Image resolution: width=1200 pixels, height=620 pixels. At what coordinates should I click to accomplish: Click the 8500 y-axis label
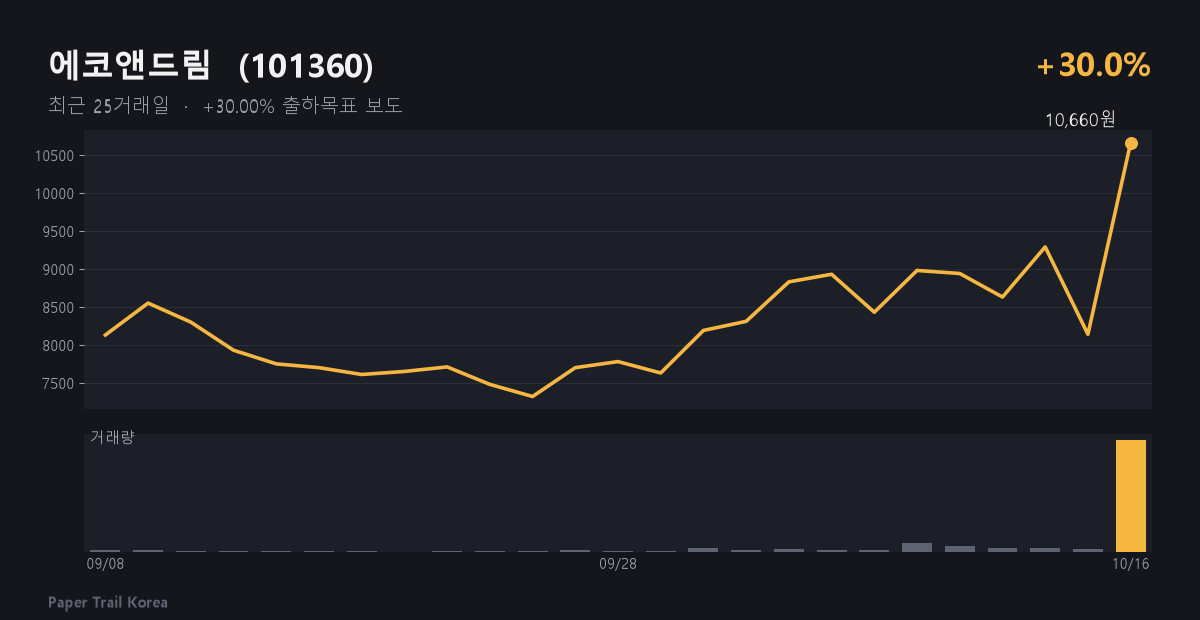point(61,308)
